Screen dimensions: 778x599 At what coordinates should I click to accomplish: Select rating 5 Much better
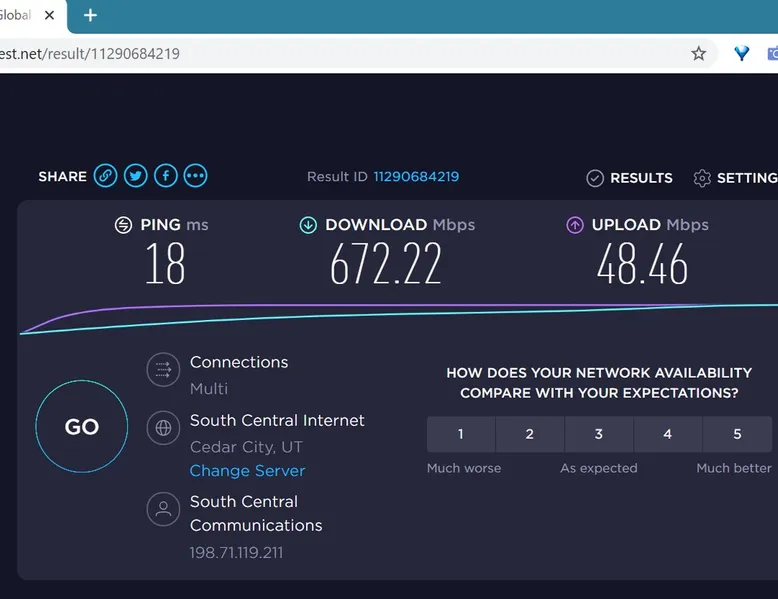[x=737, y=434]
